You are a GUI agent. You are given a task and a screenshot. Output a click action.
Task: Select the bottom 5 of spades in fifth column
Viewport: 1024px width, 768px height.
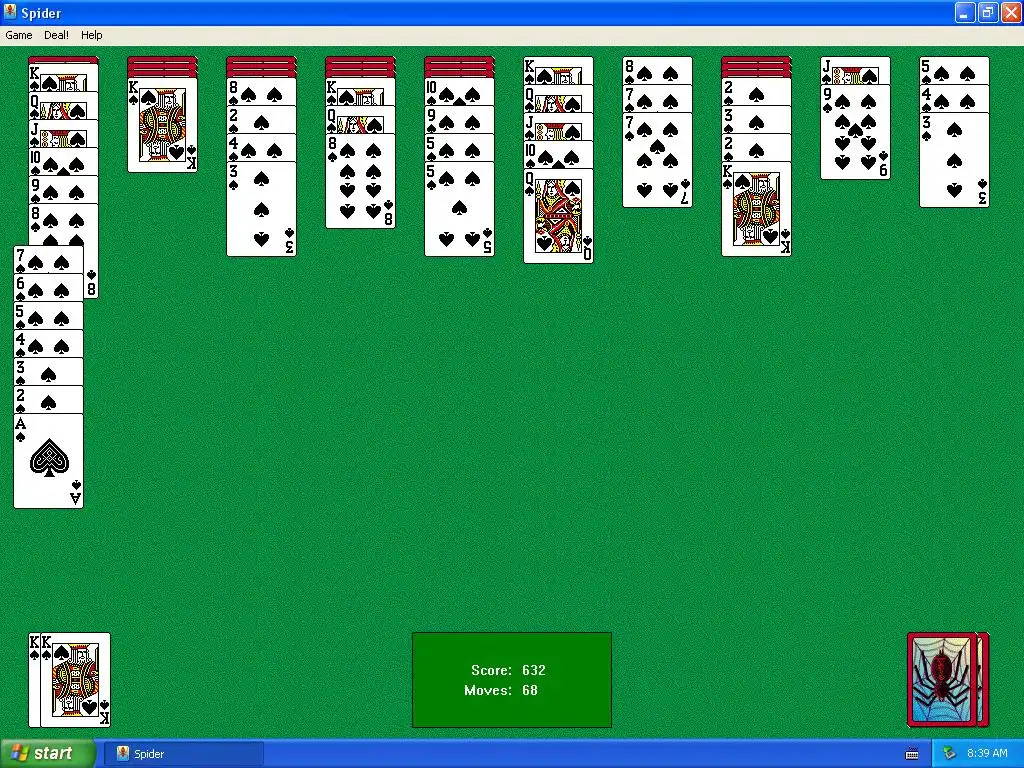click(x=459, y=208)
